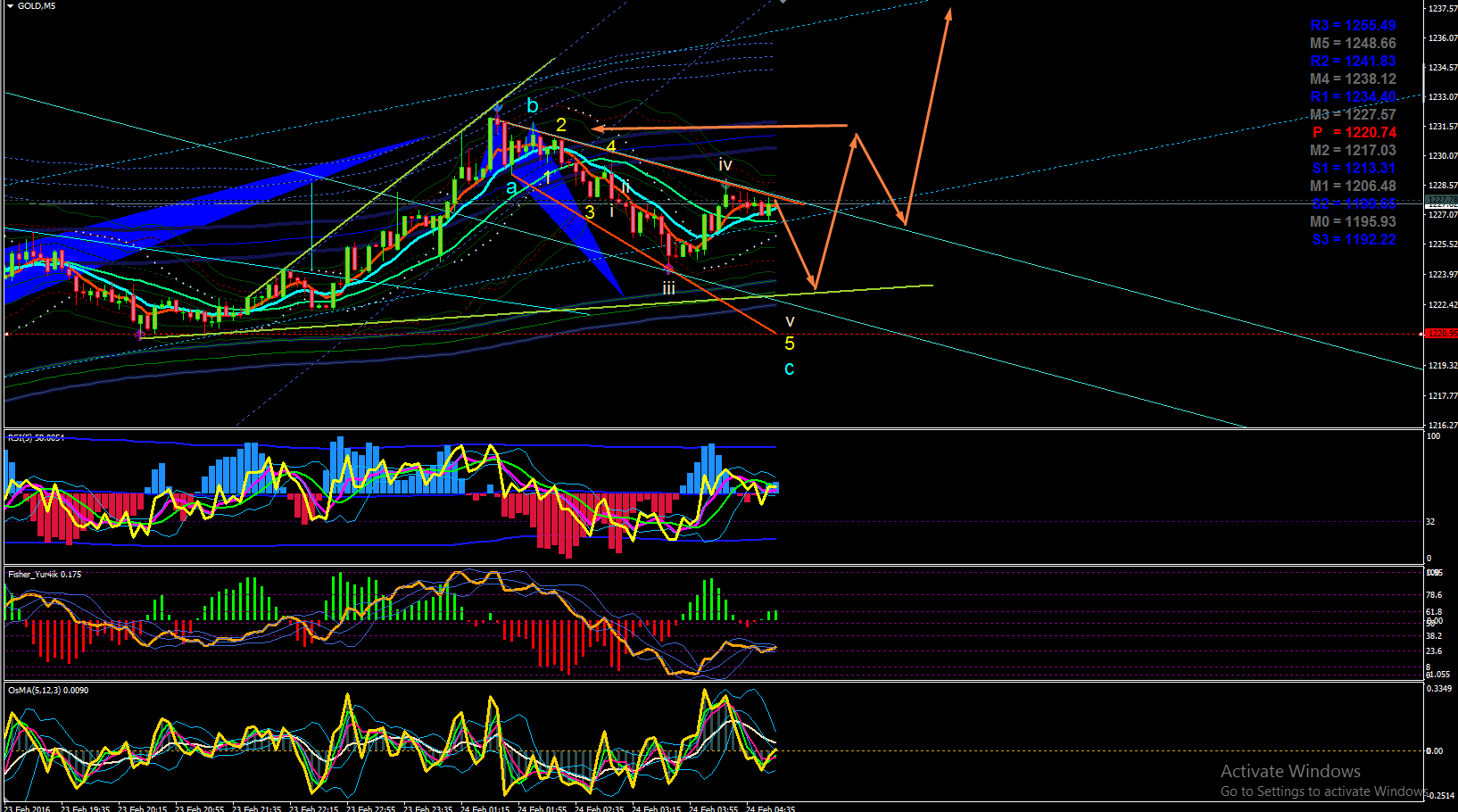Select the red P = 1220.74 pivot label
This screenshot has width=1458, height=812.
coord(1354,133)
